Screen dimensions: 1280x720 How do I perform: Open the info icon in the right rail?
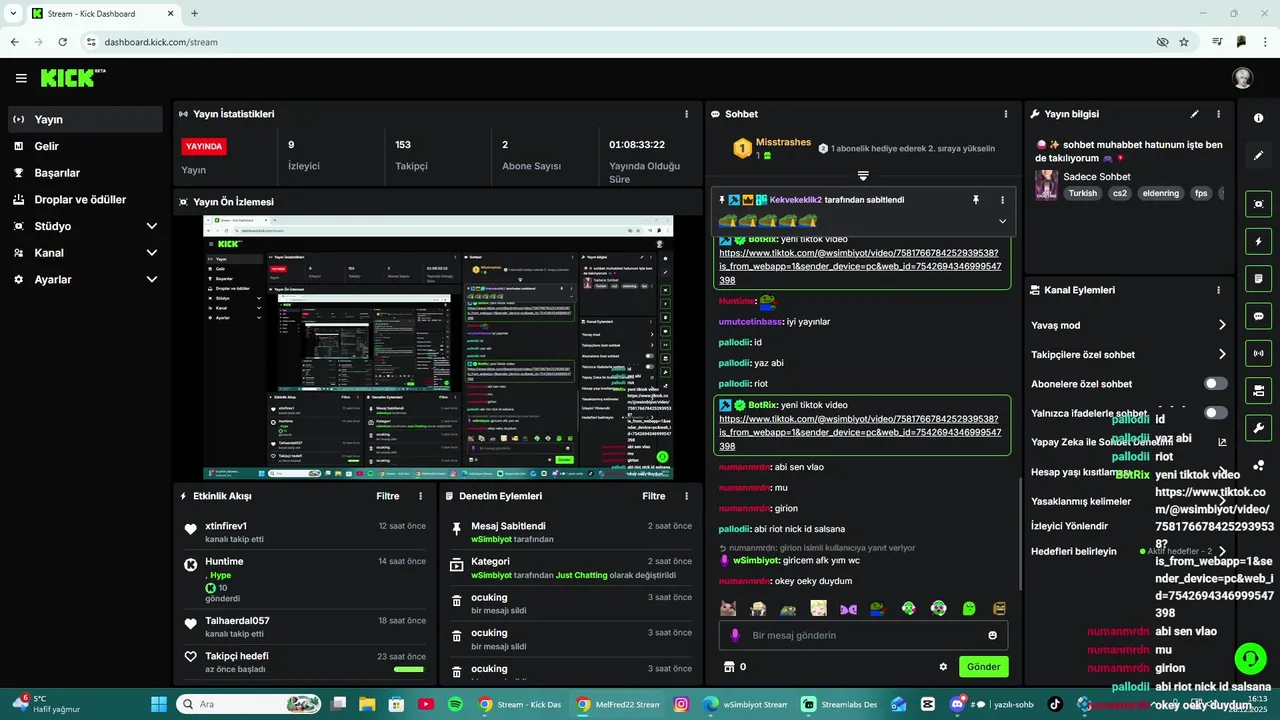tap(1258, 118)
